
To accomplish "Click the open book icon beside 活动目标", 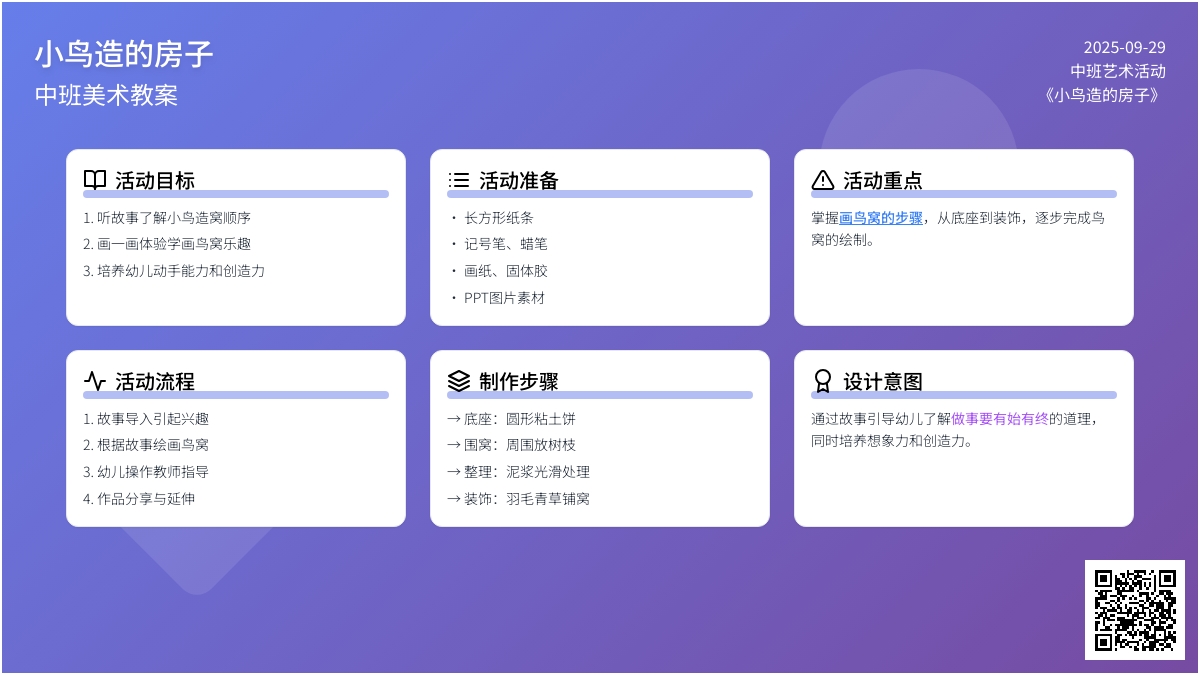I will pyautogui.click(x=95, y=180).
